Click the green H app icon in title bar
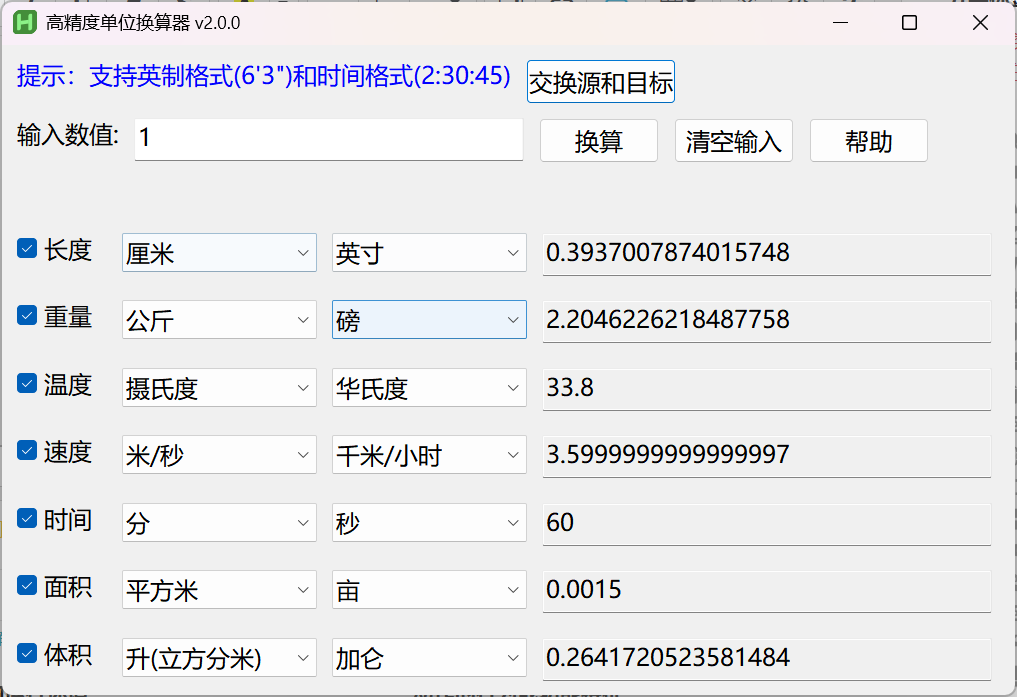Viewport: 1017px width, 697px height. pos(25,23)
